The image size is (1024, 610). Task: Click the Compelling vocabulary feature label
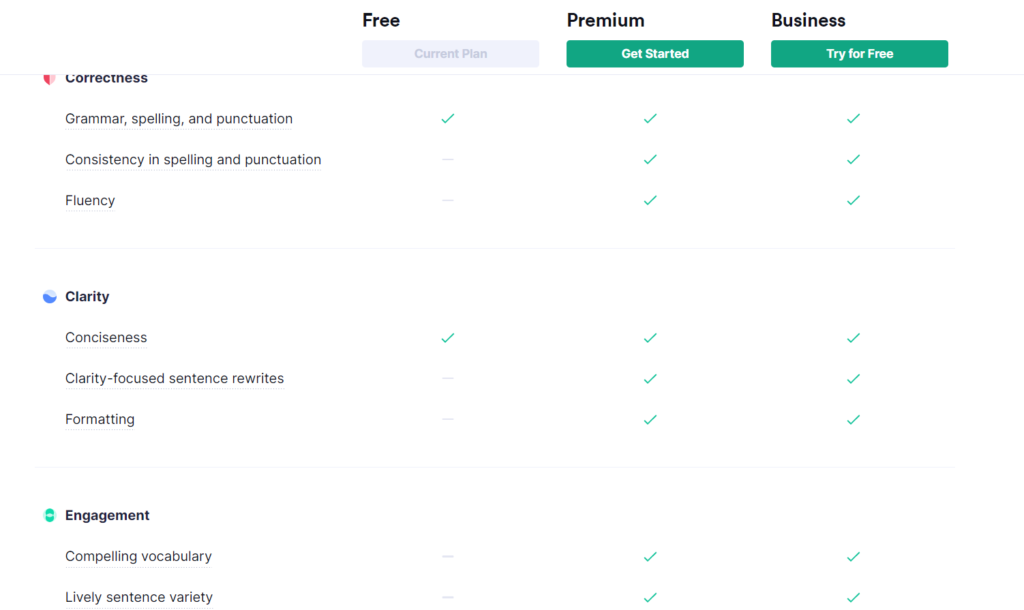(x=138, y=556)
